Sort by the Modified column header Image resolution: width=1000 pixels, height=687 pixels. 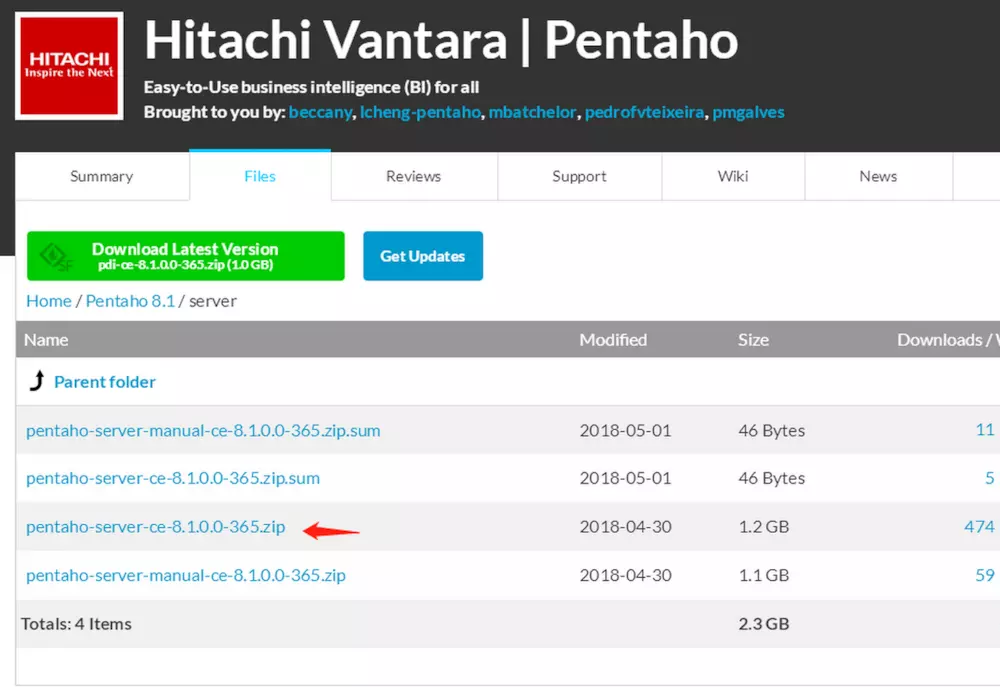614,340
